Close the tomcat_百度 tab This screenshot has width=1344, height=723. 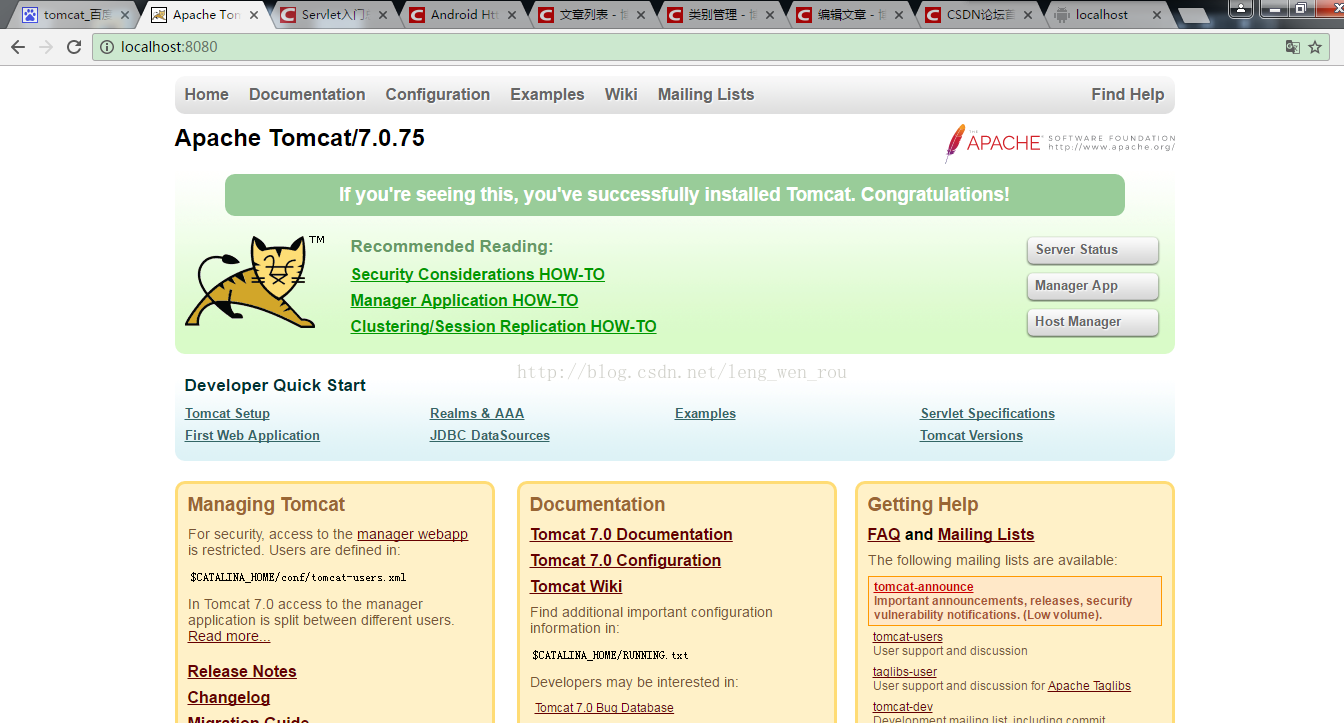tap(125, 15)
